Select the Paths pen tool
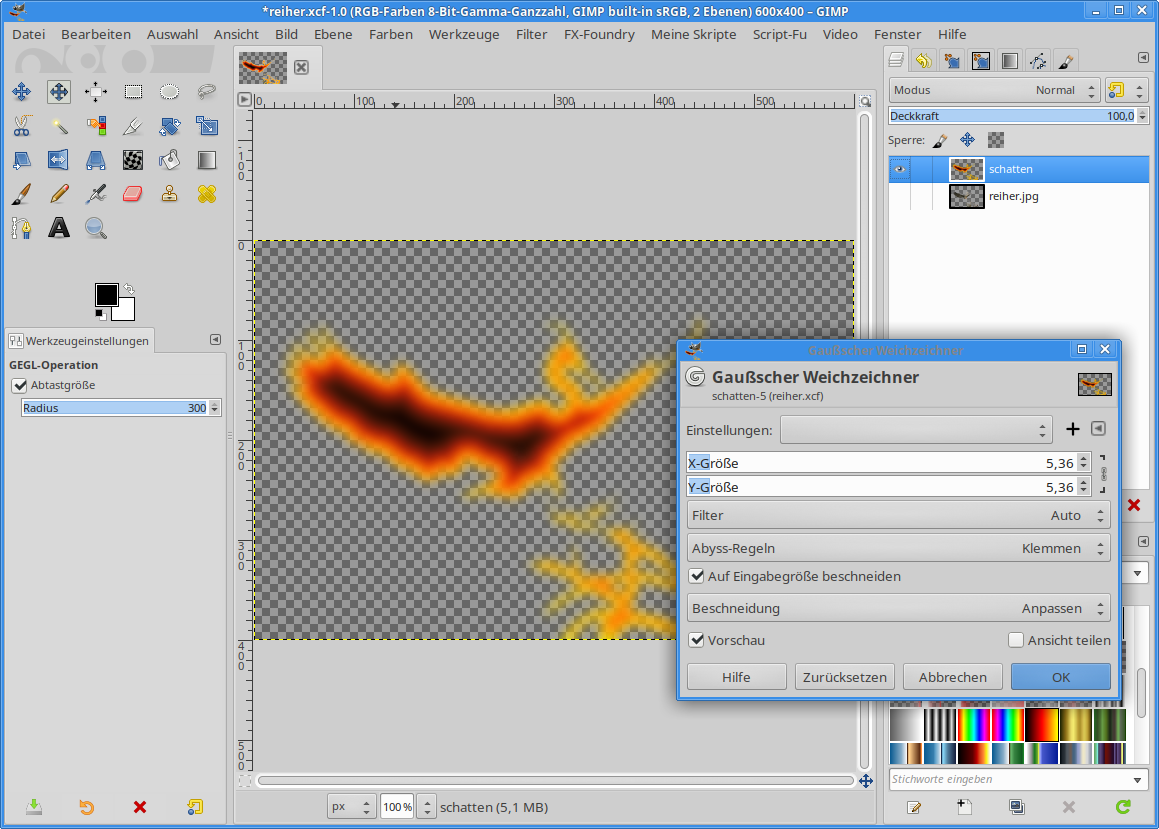The width and height of the screenshot is (1159, 829). [21, 228]
